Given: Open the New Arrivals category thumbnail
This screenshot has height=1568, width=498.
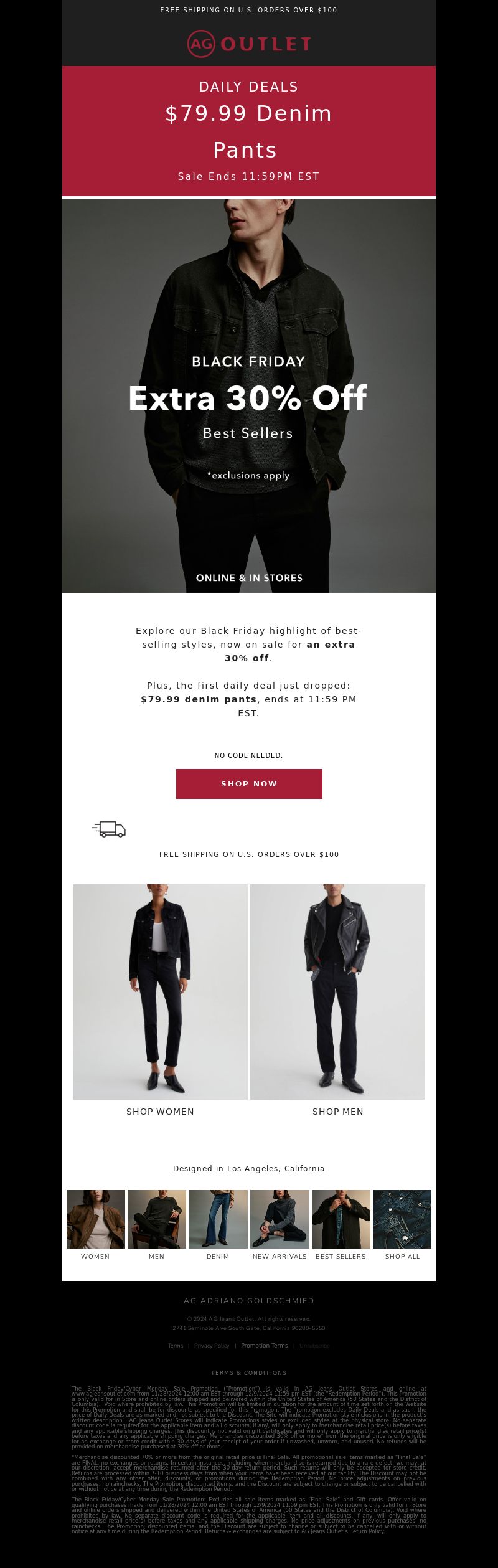Looking at the screenshot, I should [280, 1219].
